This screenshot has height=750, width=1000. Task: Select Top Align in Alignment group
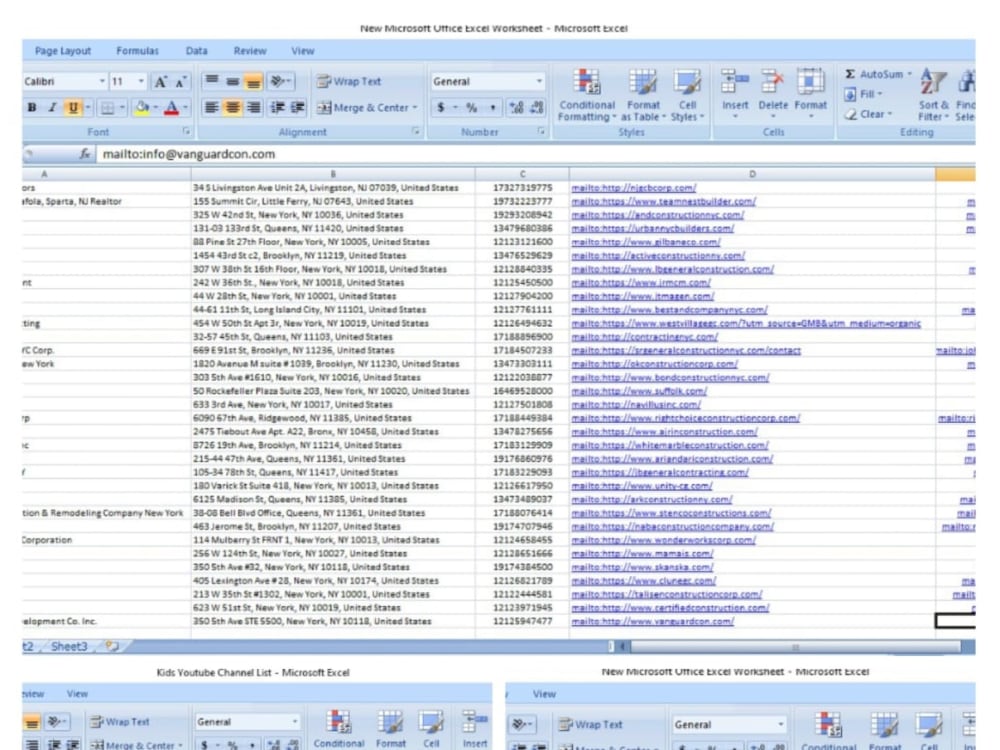coord(212,81)
